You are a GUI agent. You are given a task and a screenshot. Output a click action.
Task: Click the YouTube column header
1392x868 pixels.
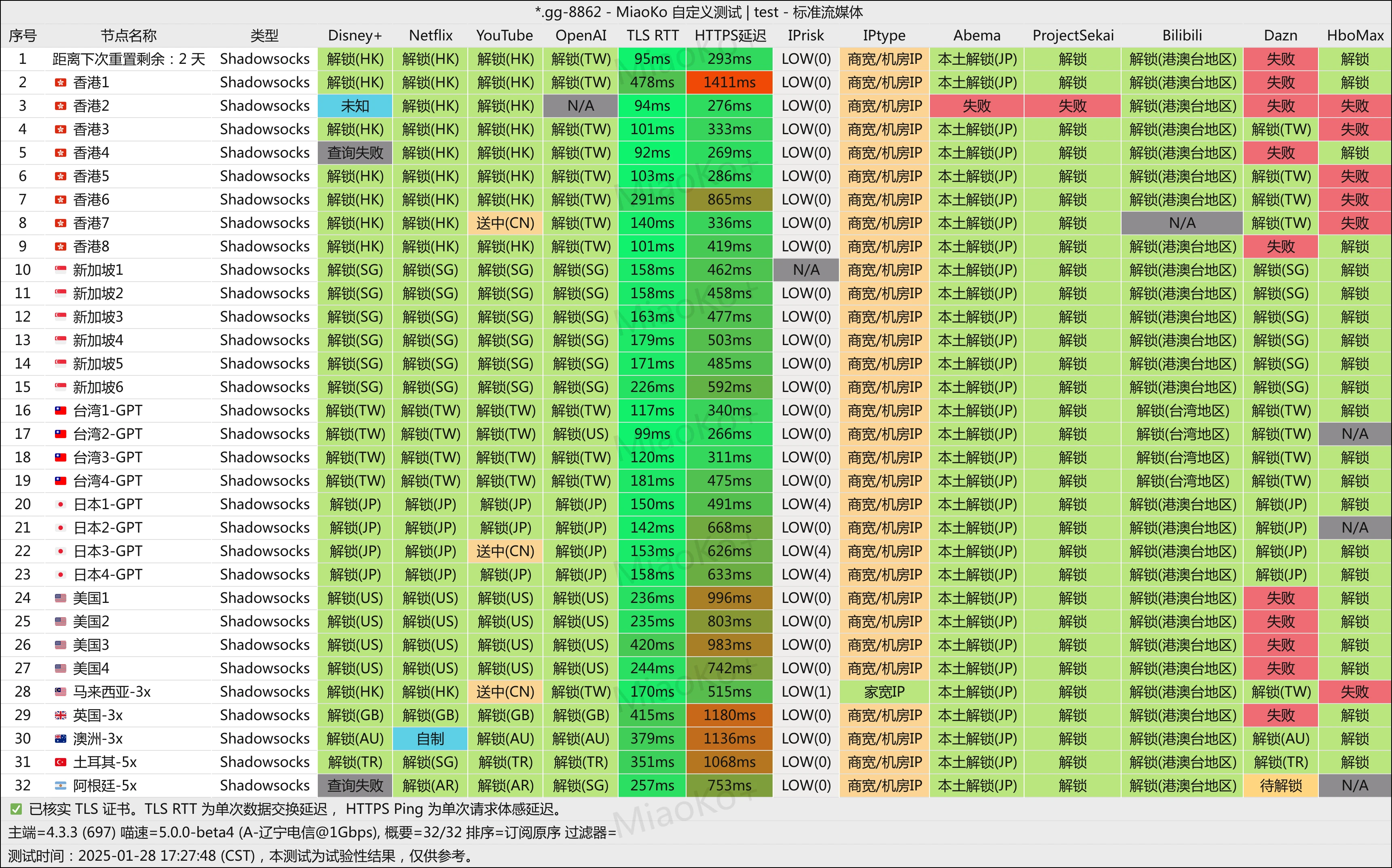505,36
